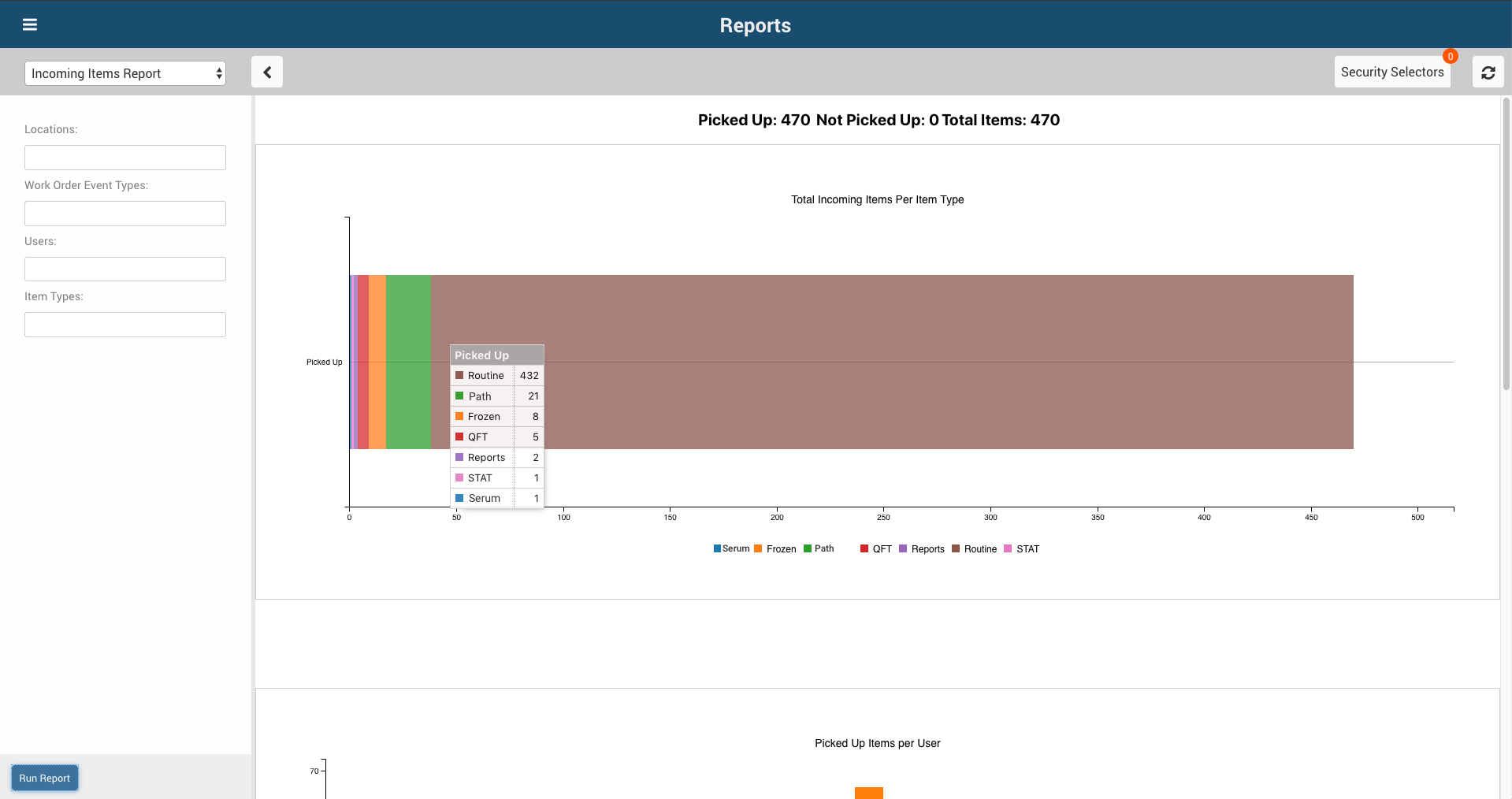1512x799 pixels.
Task: Click the back chevron to collapse the filters
Action: pyautogui.click(x=267, y=72)
